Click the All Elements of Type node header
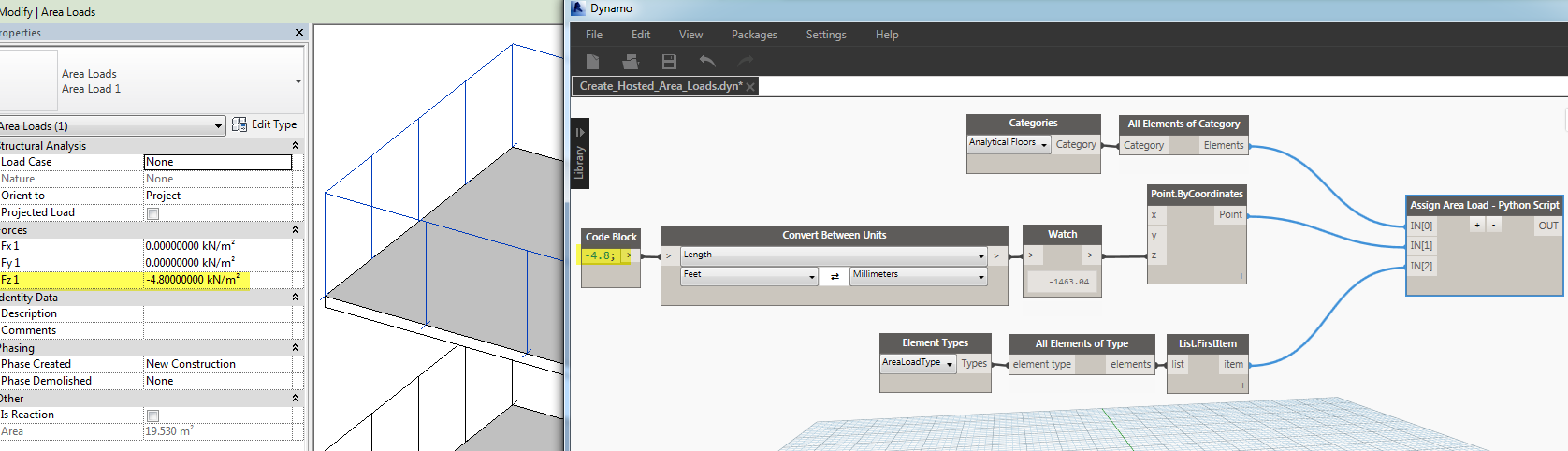The height and width of the screenshot is (451, 1568). coord(1082,343)
